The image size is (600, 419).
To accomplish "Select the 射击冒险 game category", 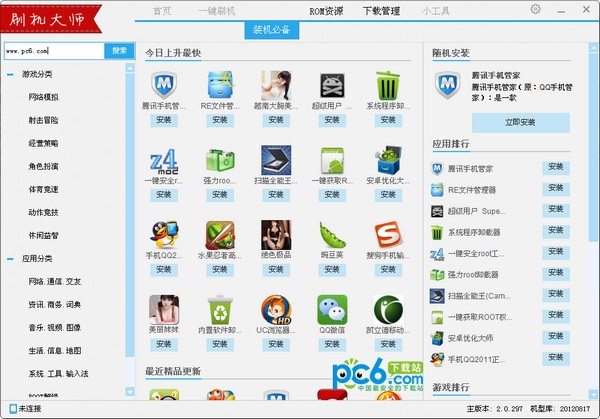I will point(43,120).
